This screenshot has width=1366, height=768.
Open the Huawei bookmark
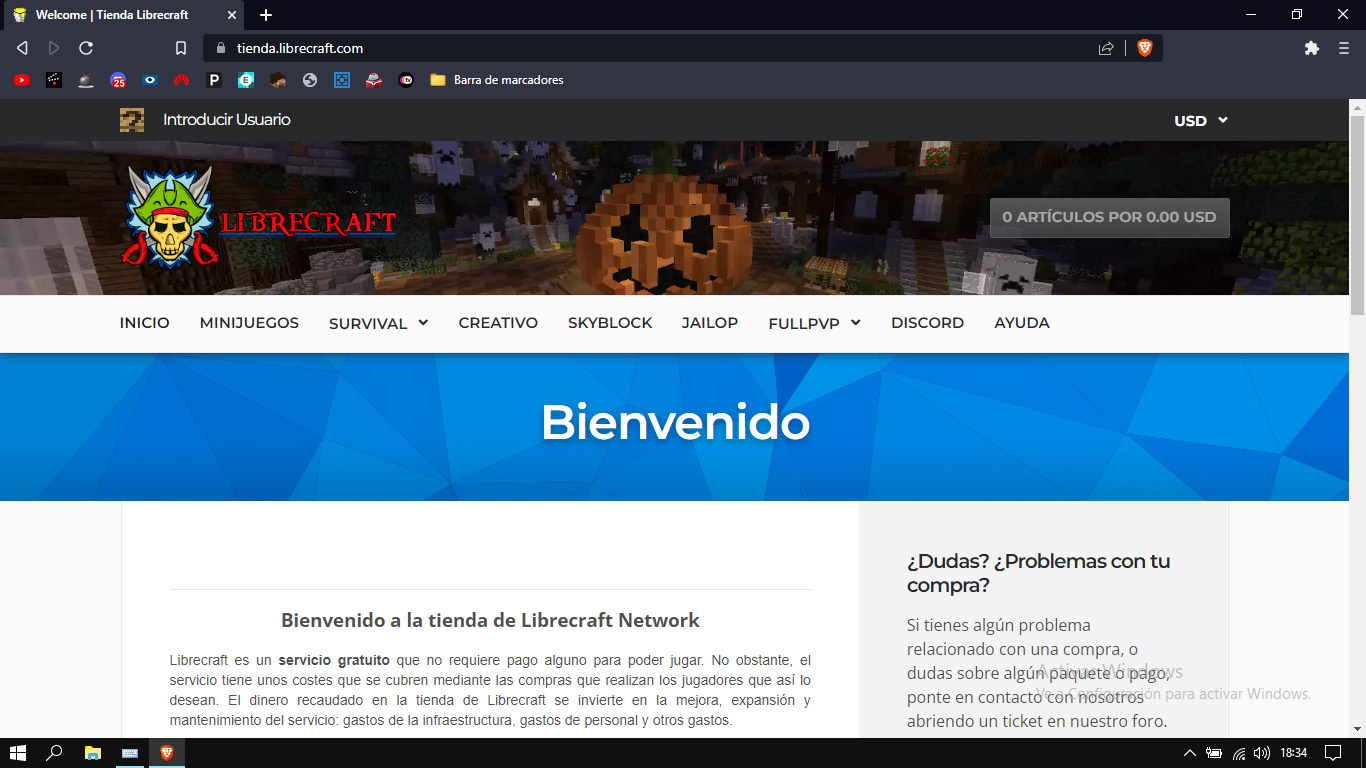coord(182,80)
